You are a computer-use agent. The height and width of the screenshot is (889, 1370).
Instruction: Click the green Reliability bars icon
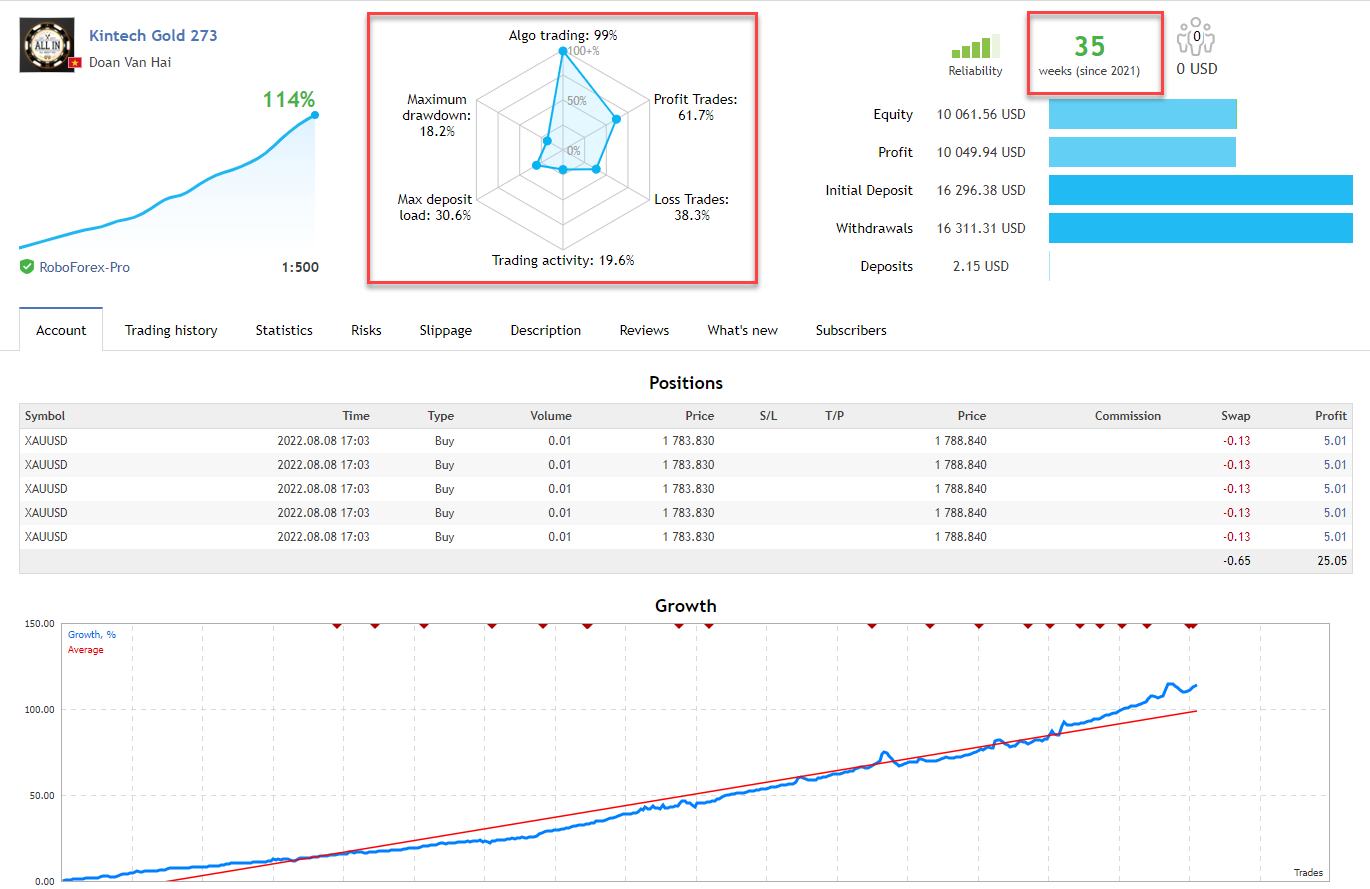click(x=975, y=47)
